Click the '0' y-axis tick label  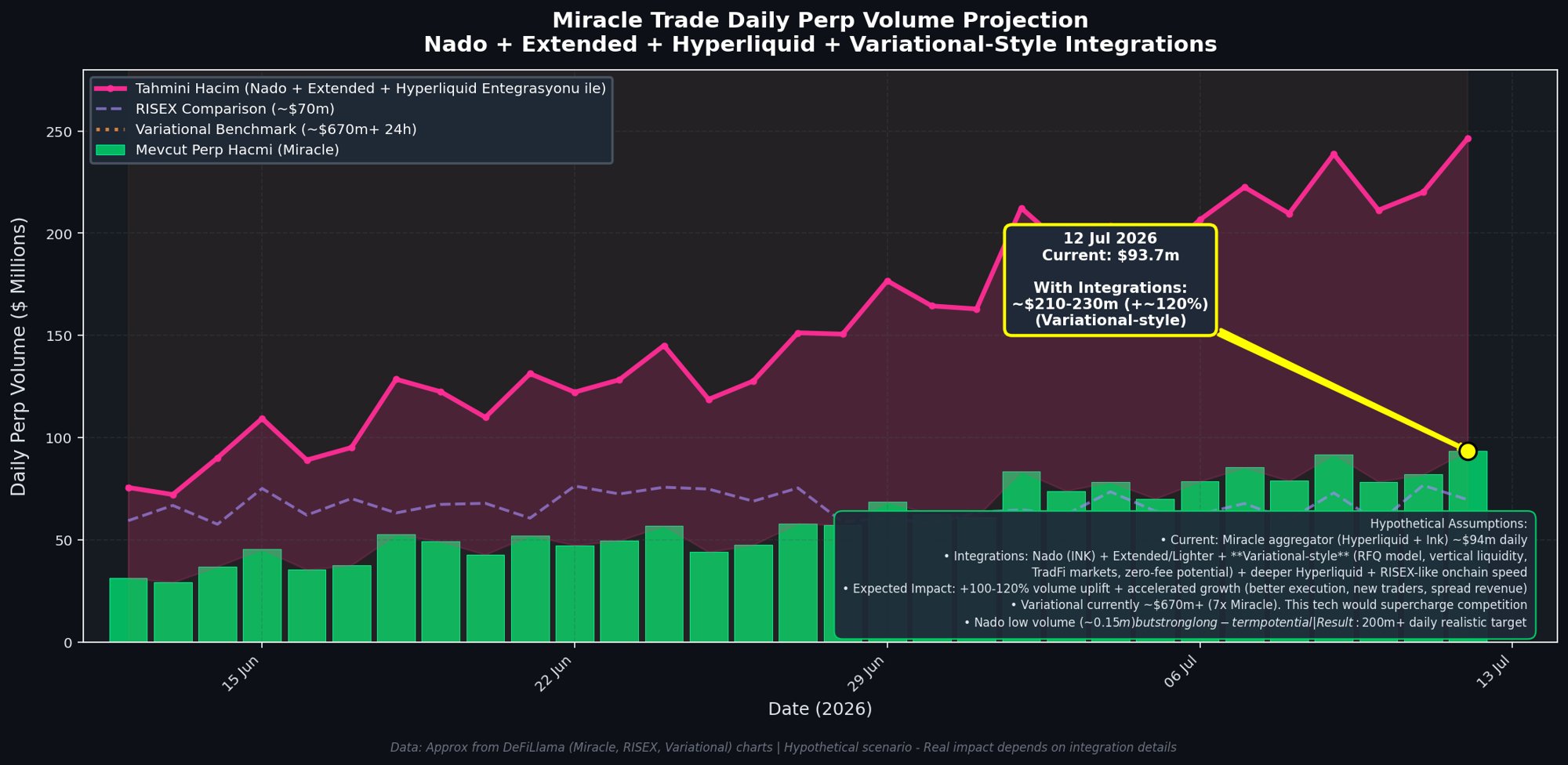[68, 643]
